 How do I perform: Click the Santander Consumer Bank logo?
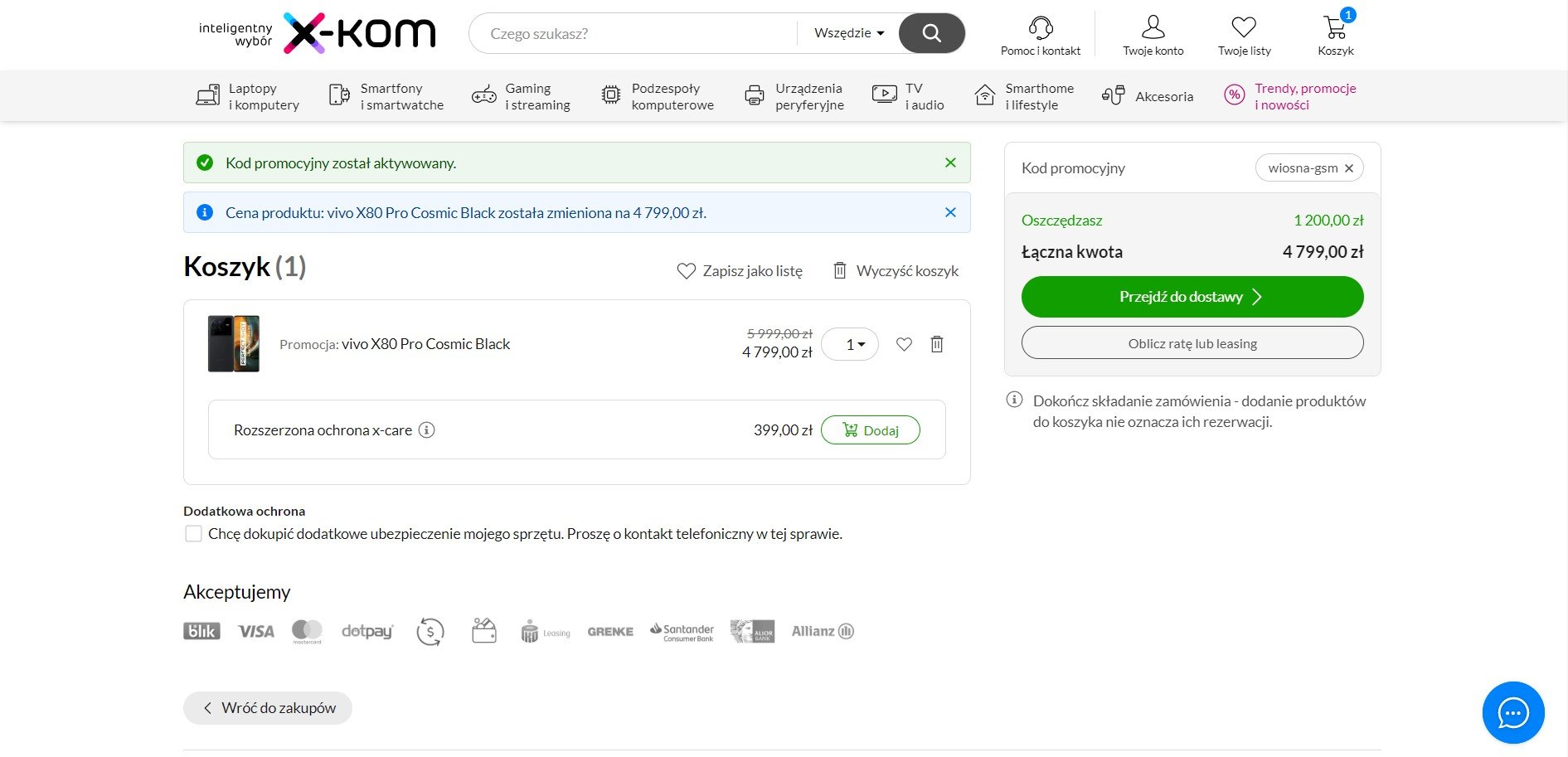click(682, 632)
